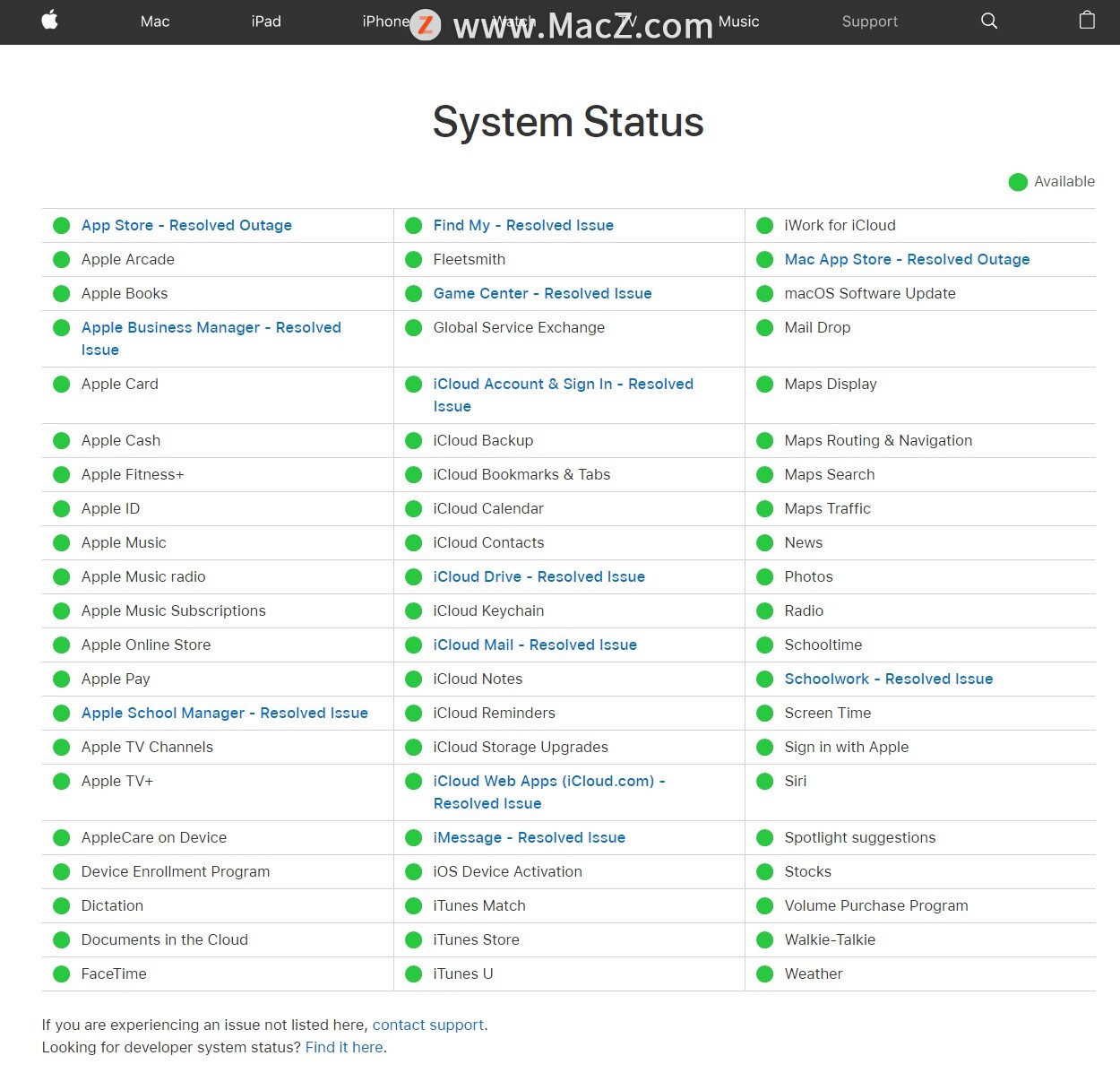Image resolution: width=1120 pixels, height=1073 pixels.
Task: Click the green status dot beside News
Action: coord(764,543)
